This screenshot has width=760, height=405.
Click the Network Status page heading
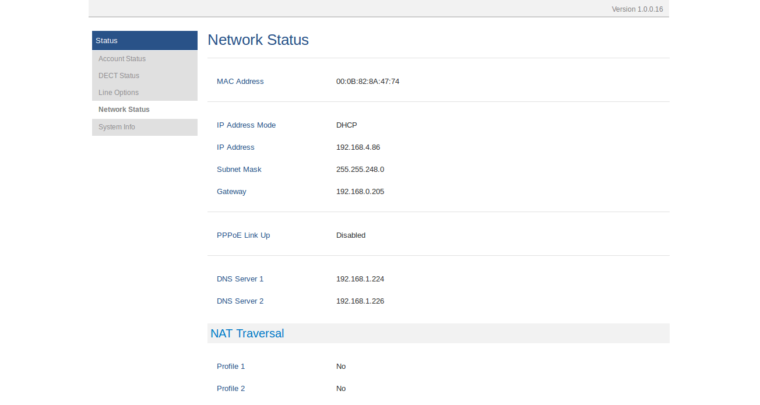pyautogui.click(x=258, y=40)
